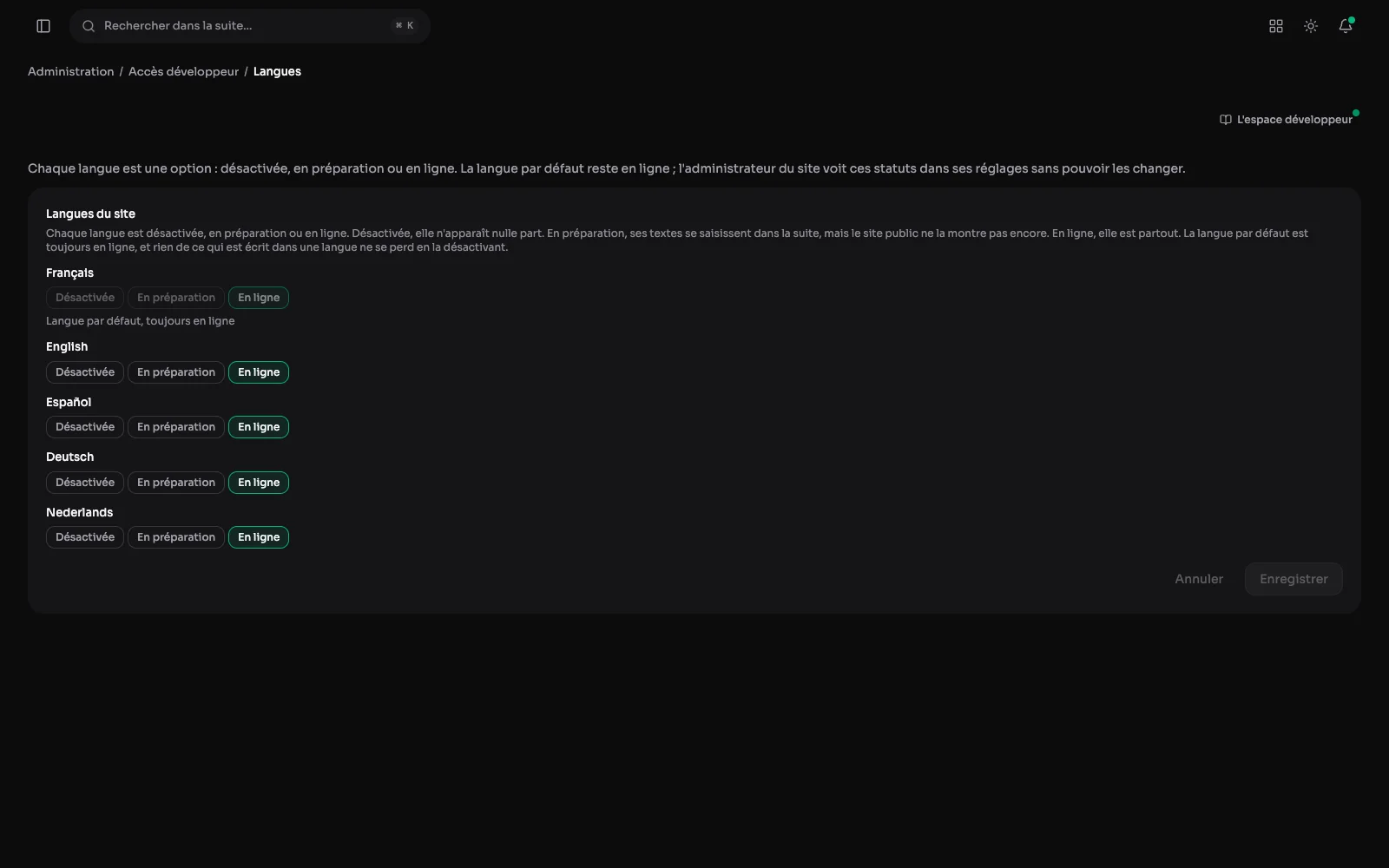Go to Accès développeur breadcrumb

tap(183, 71)
